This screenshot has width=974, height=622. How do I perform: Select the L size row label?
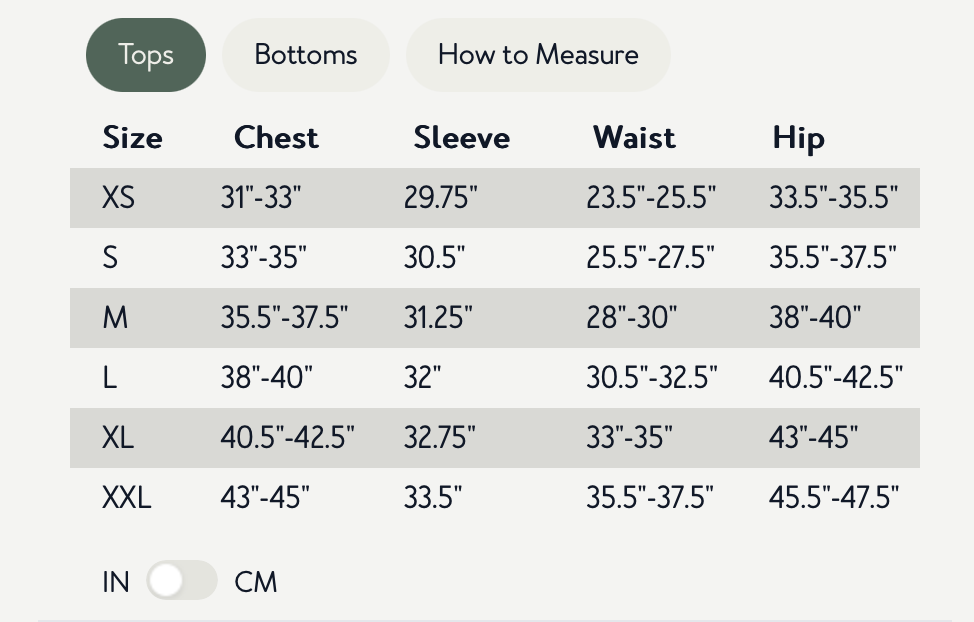pos(109,378)
